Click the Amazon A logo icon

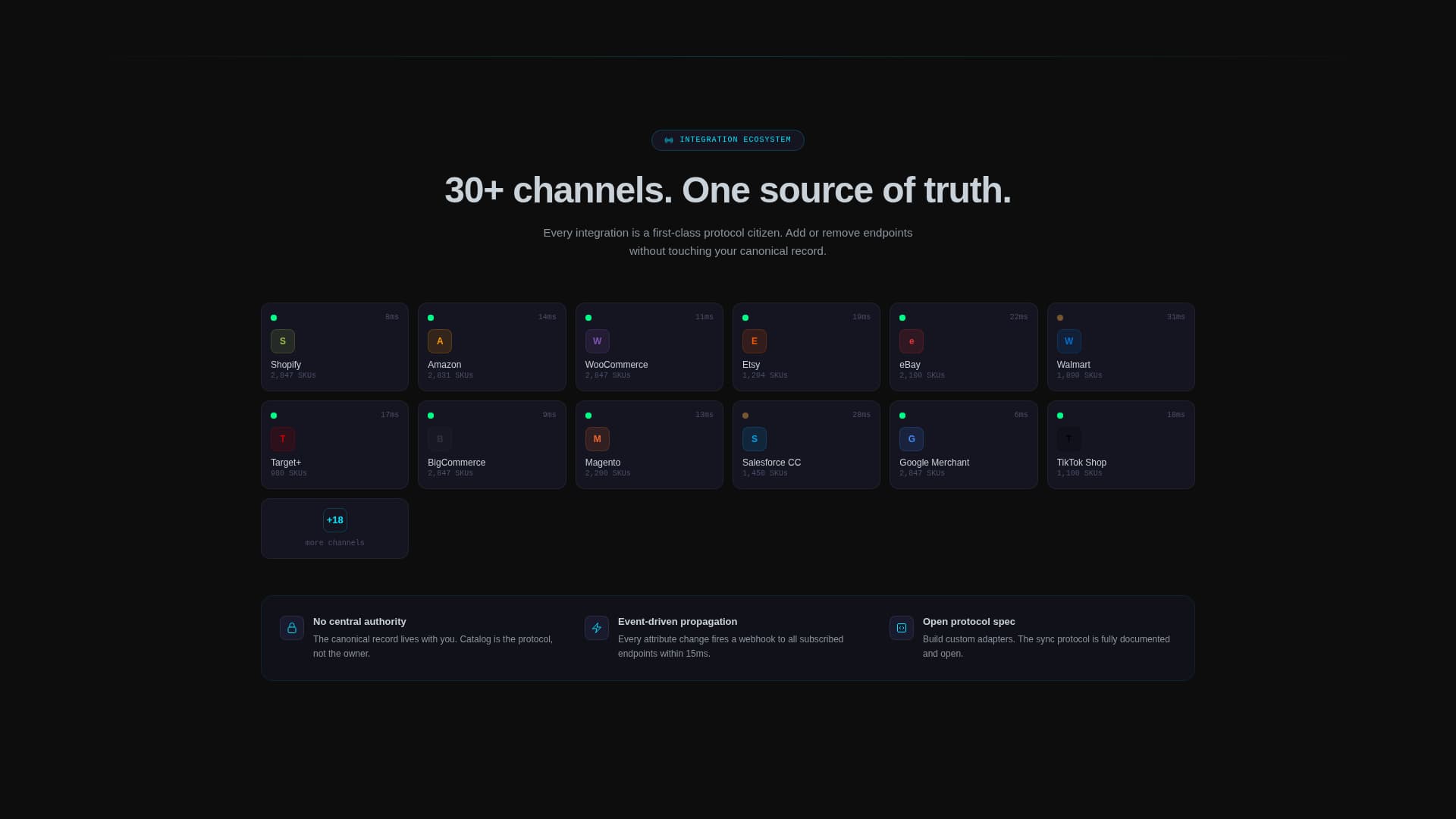440,341
